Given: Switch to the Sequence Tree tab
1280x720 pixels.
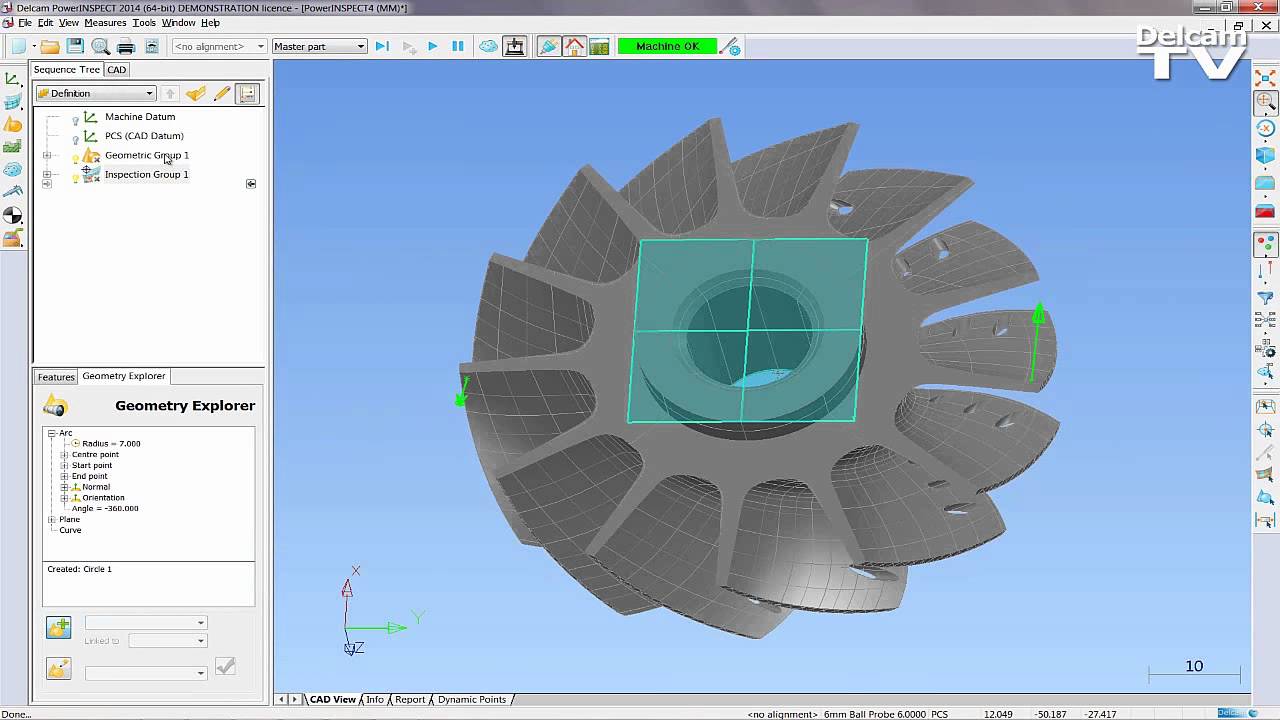Looking at the screenshot, I should 67,69.
